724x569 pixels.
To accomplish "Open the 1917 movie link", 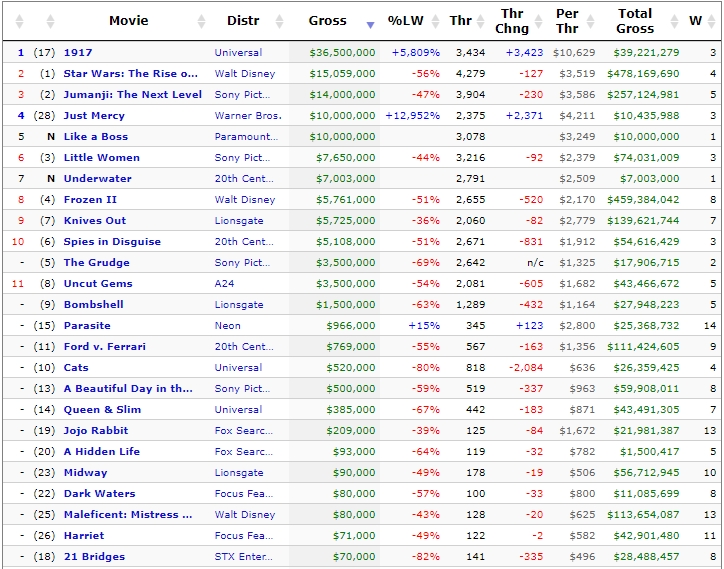I will coord(78,53).
